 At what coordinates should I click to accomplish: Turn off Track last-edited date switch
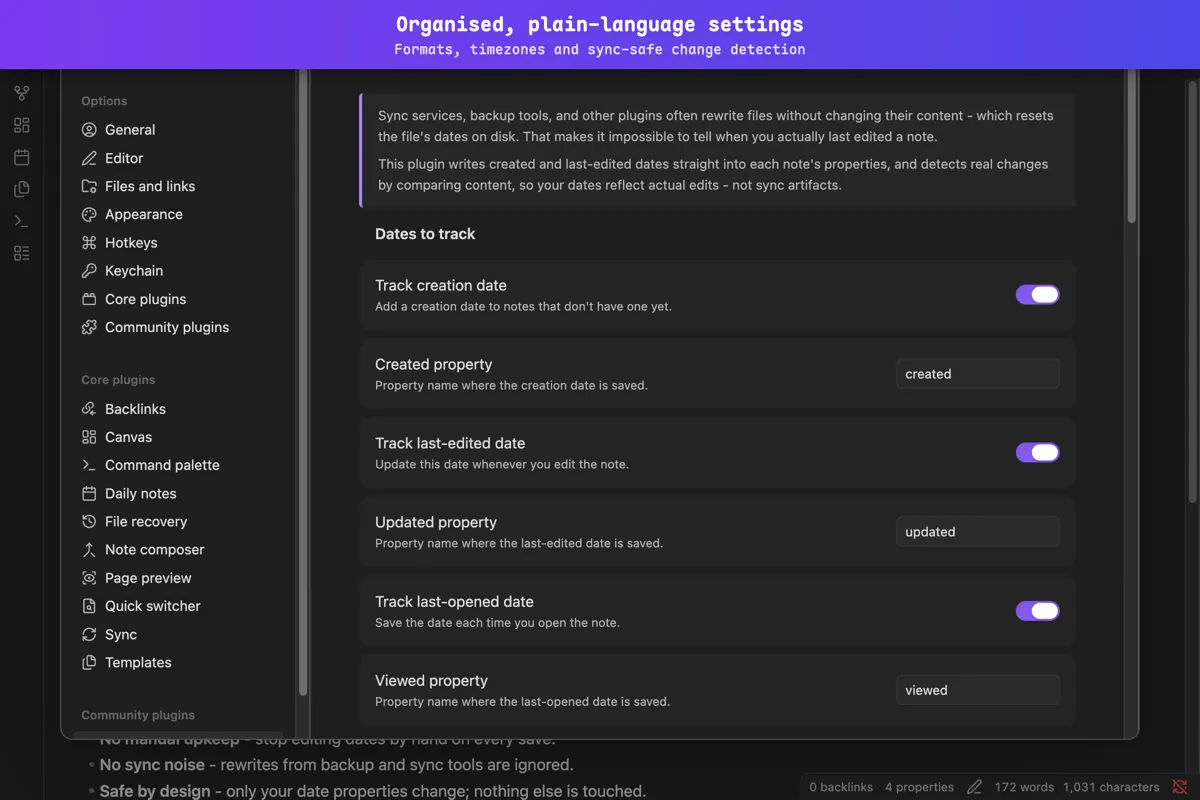1037,452
